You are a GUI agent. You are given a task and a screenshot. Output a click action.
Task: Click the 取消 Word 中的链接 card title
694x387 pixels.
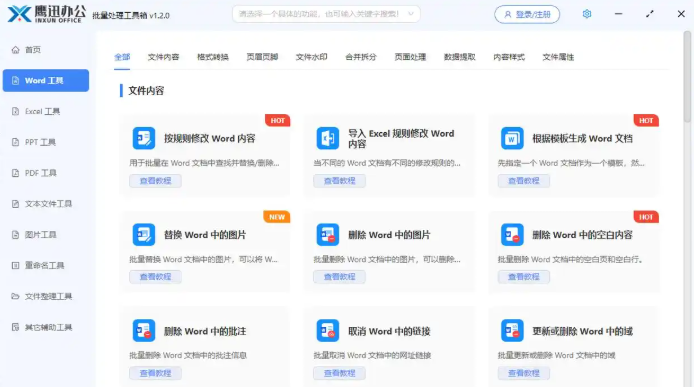point(389,331)
